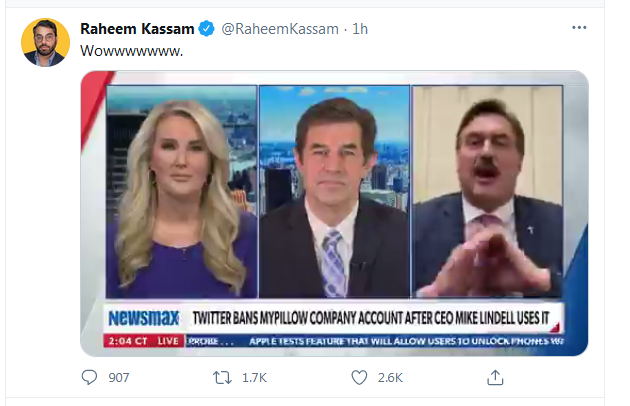Click the 907 replies count
The image size is (630, 406).
(x=118, y=378)
